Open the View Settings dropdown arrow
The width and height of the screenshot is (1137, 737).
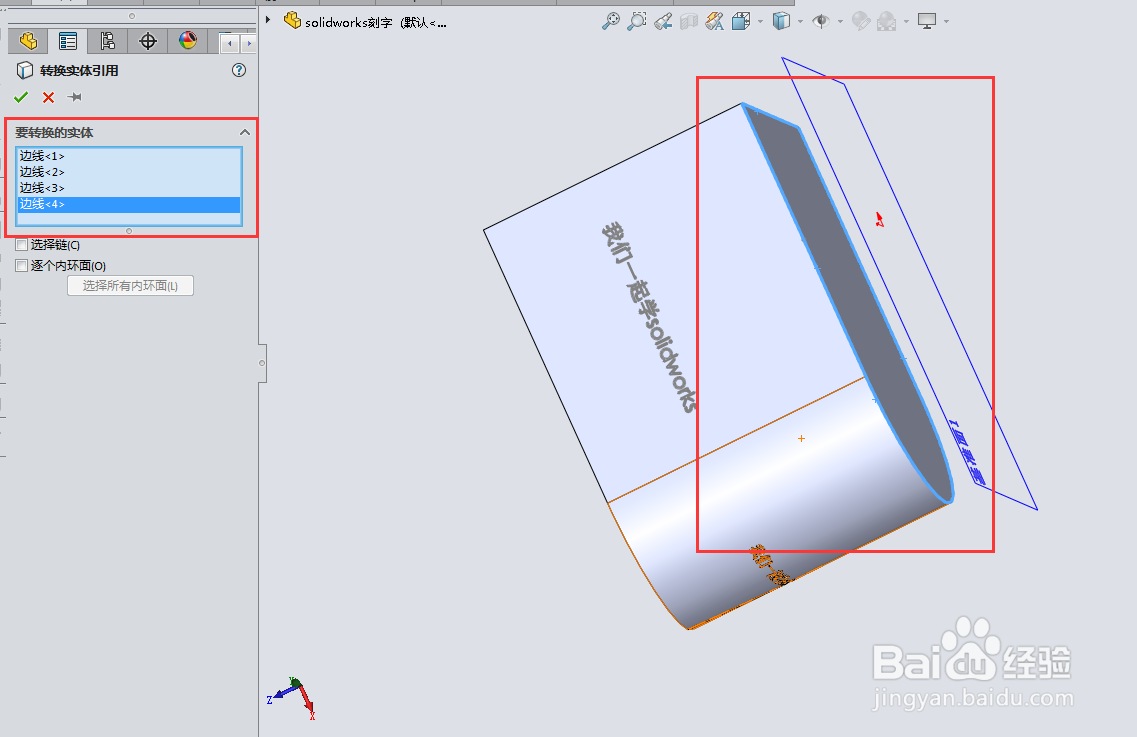946,22
